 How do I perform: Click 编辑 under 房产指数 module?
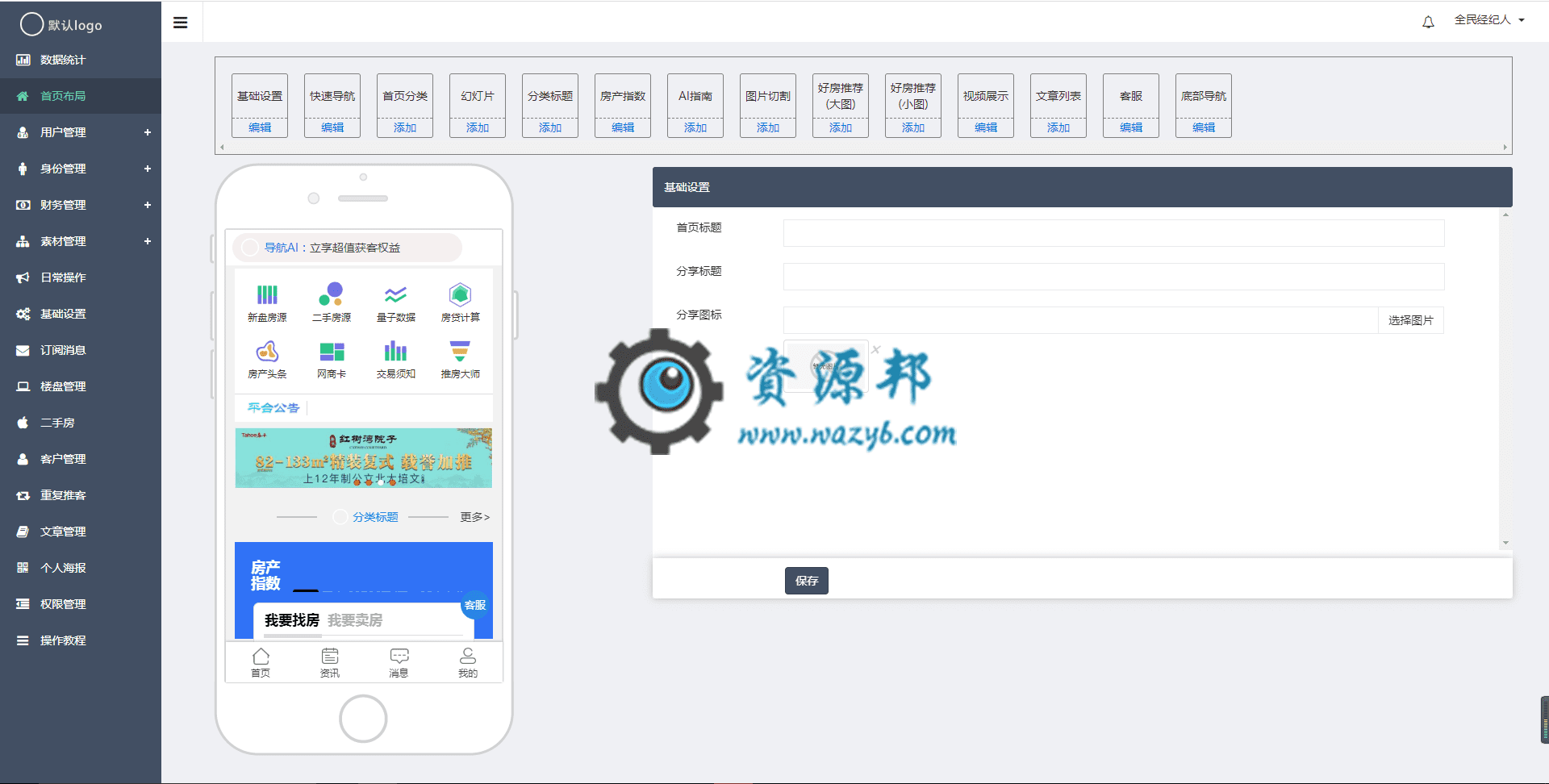coord(623,127)
